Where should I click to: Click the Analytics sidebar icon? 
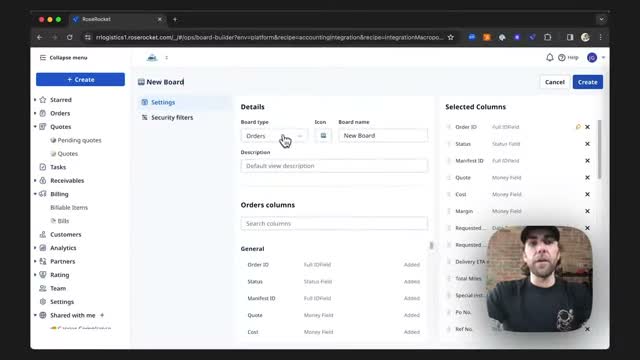pos(43,248)
